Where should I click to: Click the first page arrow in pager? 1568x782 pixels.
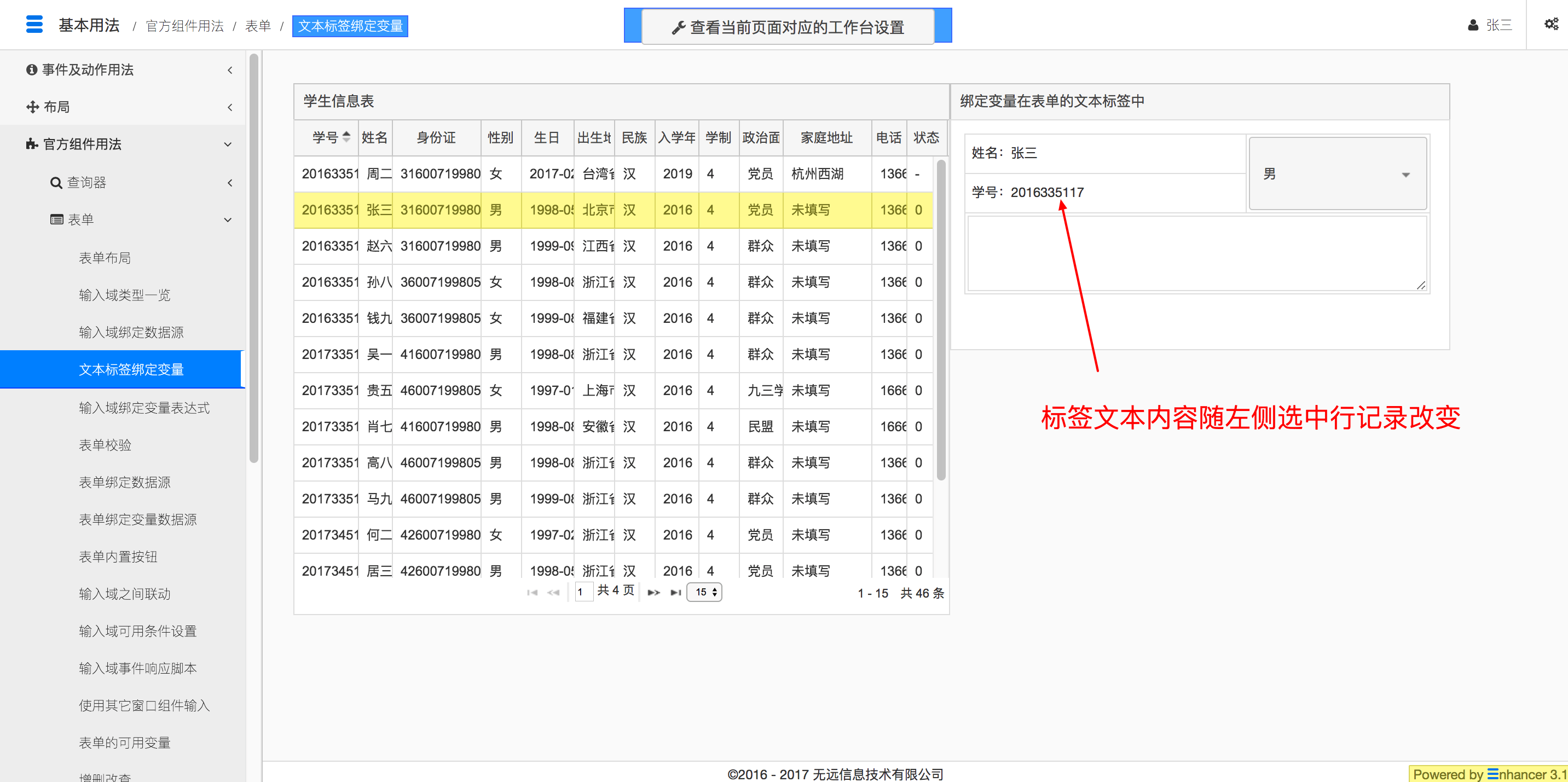point(532,592)
